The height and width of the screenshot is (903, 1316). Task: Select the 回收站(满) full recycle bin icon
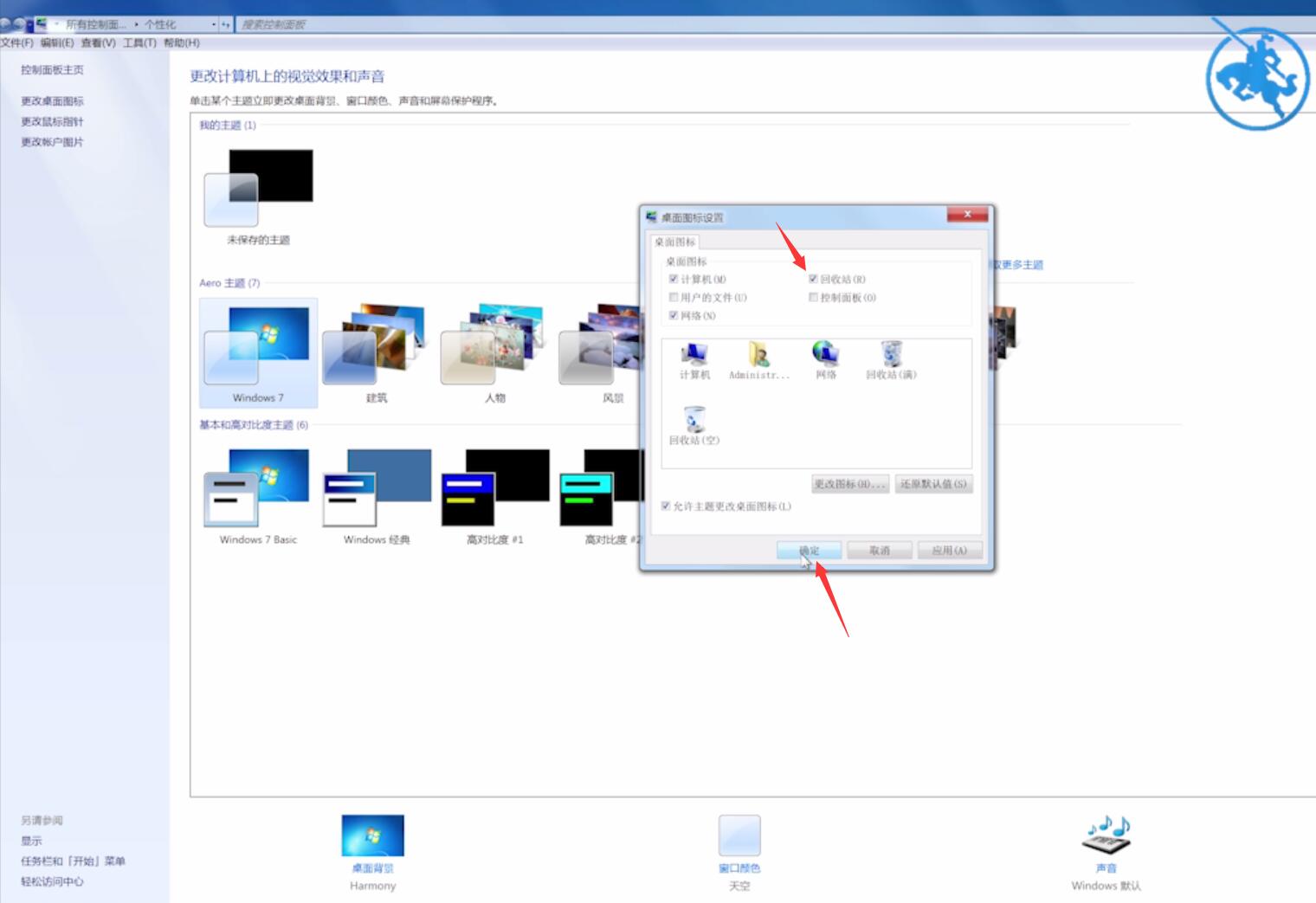click(x=891, y=360)
